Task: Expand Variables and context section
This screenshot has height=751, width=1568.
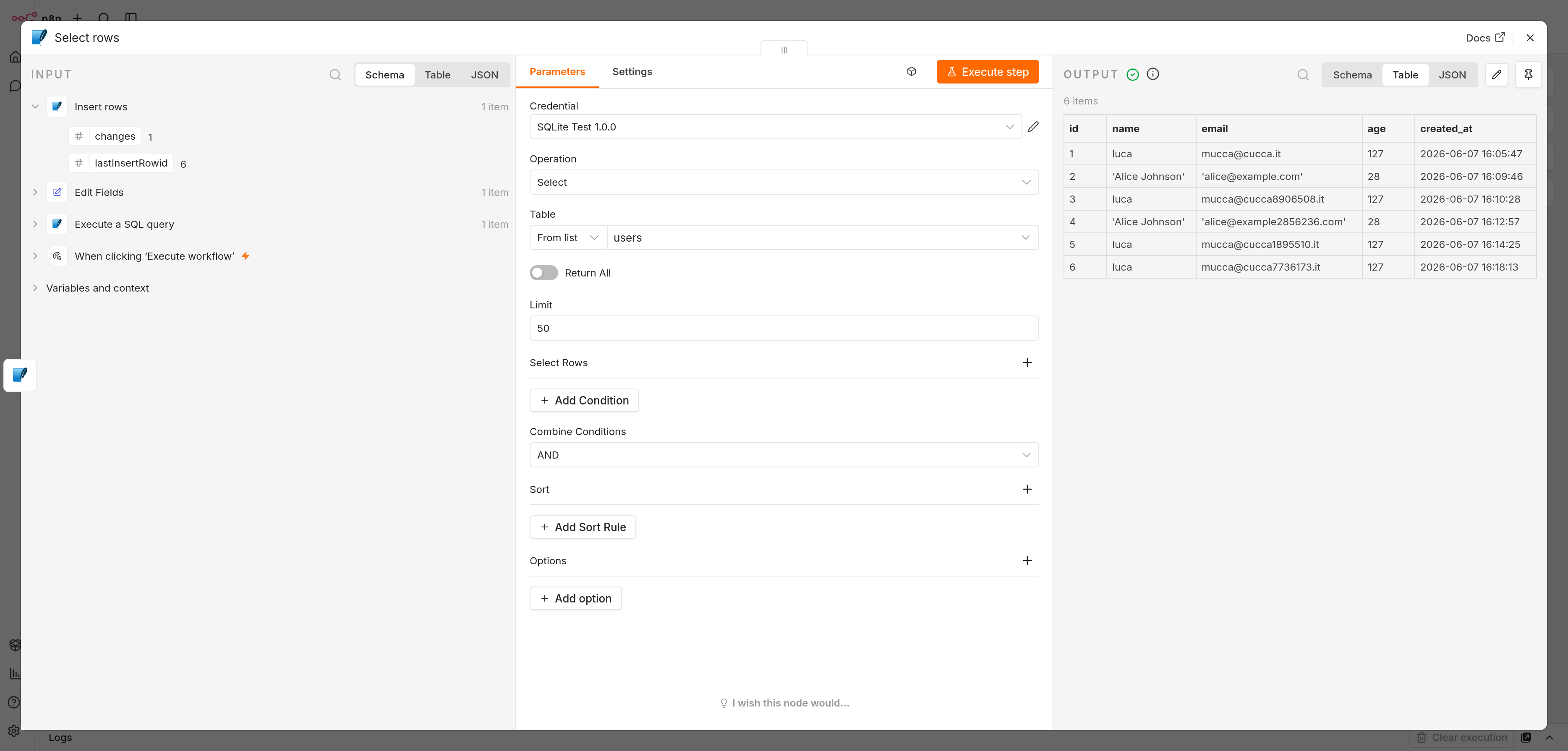Action: pyautogui.click(x=35, y=288)
